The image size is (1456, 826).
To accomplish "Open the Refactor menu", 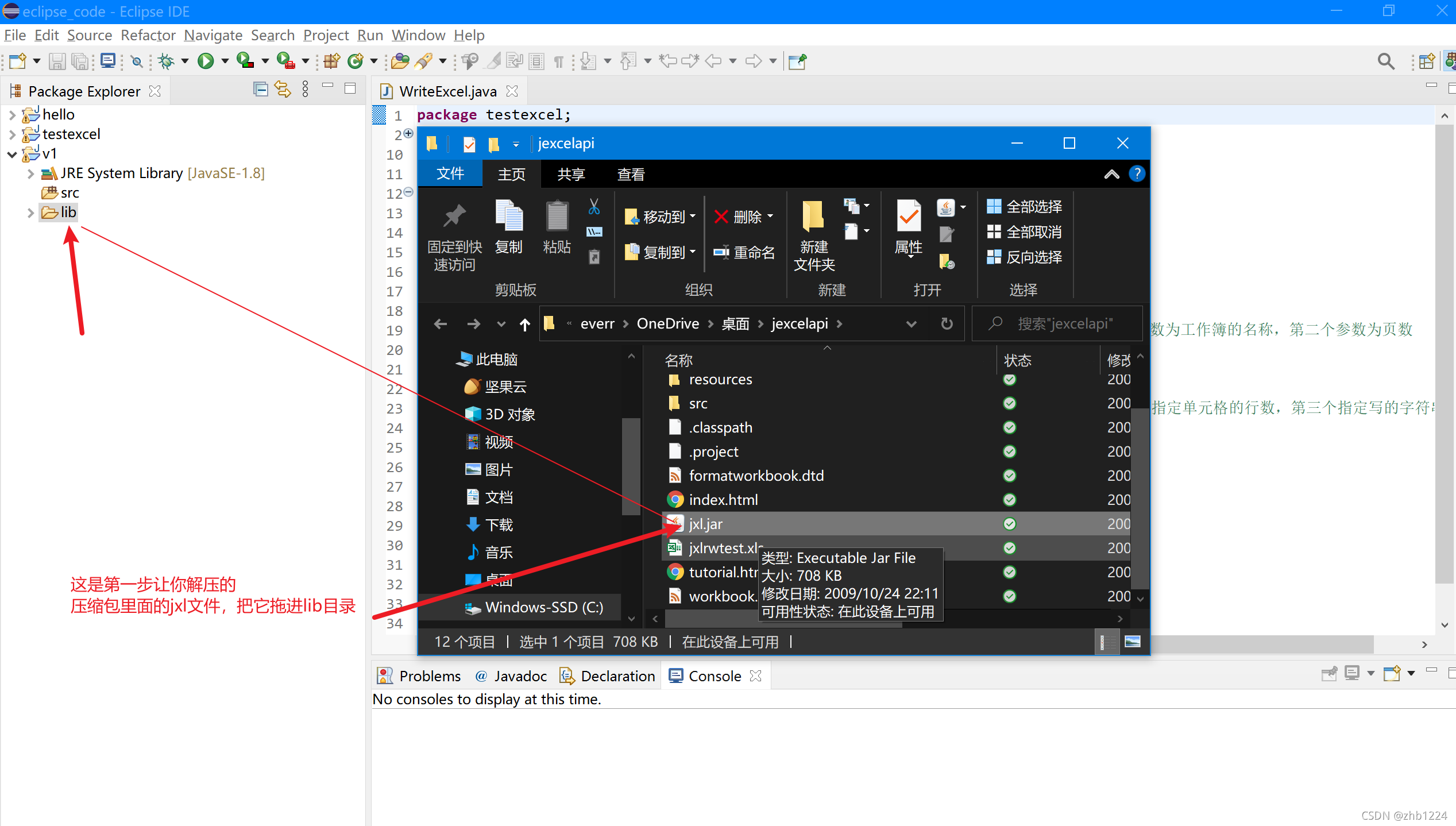I will (x=148, y=36).
